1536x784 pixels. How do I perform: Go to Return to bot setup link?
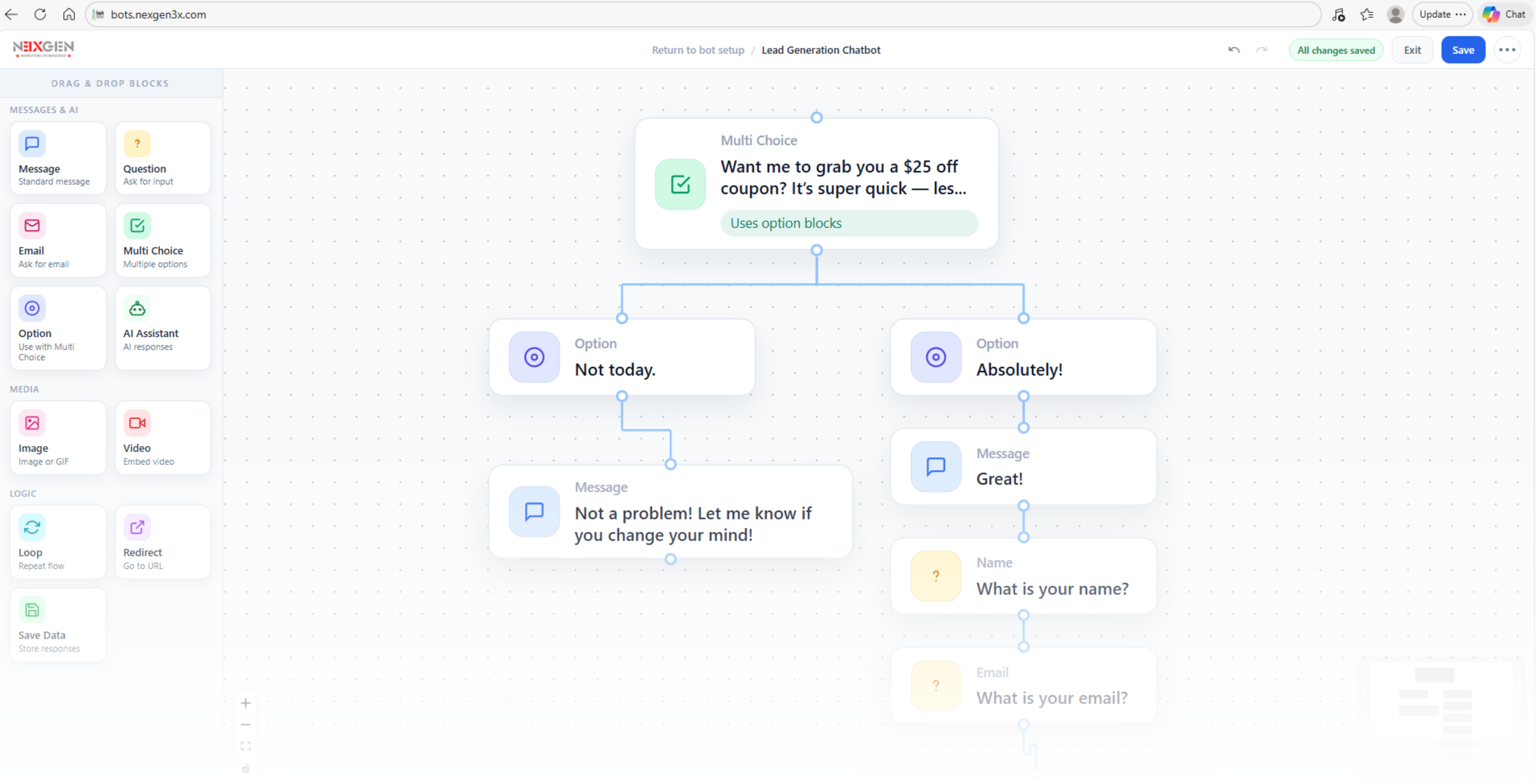[698, 50]
